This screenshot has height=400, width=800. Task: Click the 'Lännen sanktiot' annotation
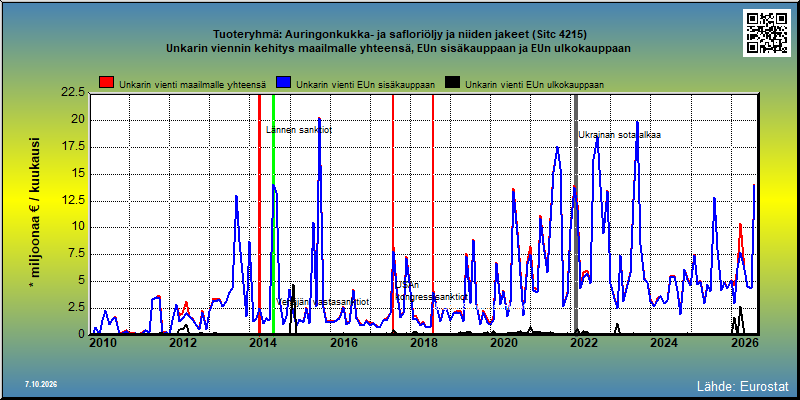299,130
